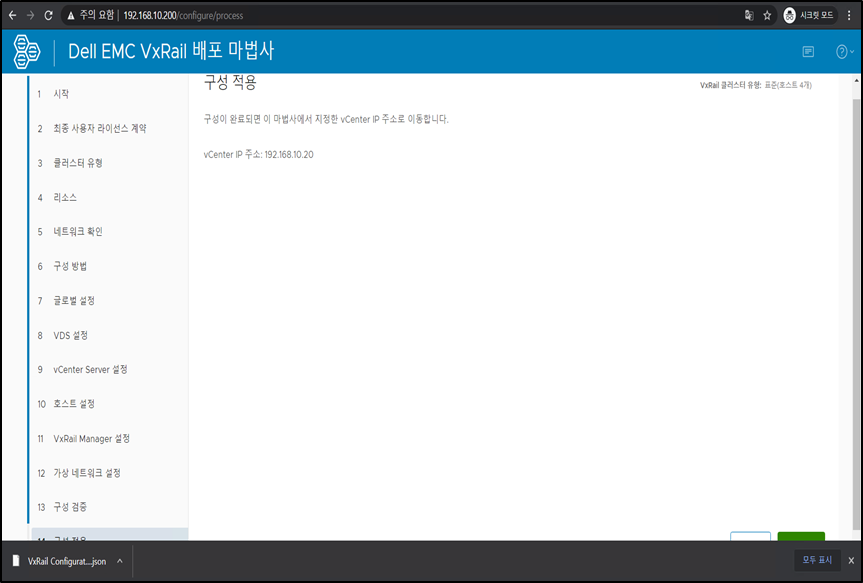The width and height of the screenshot is (863, 583).
Task: Open the help question mark dropdown
Action: pyautogui.click(x=844, y=52)
